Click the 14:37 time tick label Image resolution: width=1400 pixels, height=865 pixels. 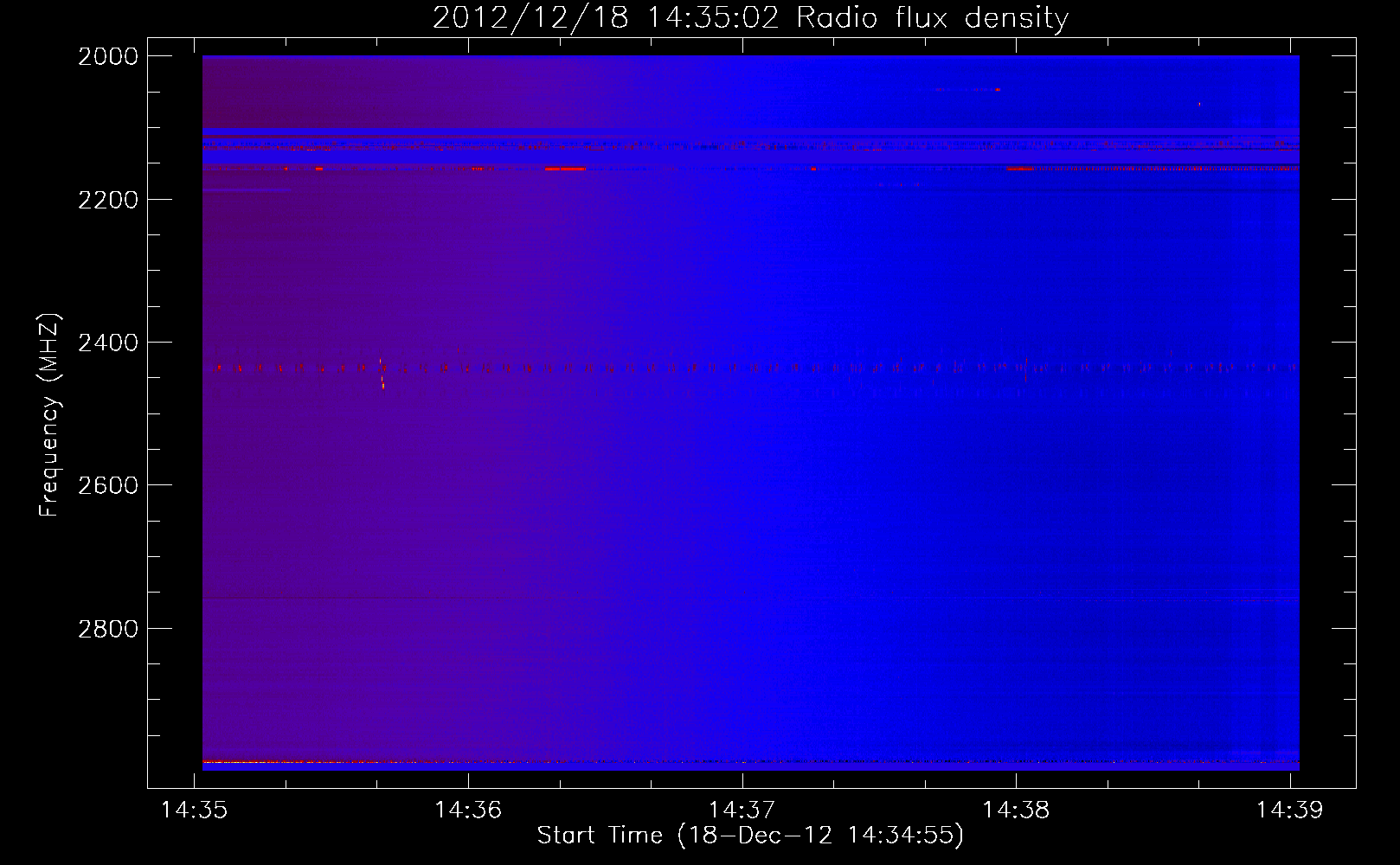point(742,811)
